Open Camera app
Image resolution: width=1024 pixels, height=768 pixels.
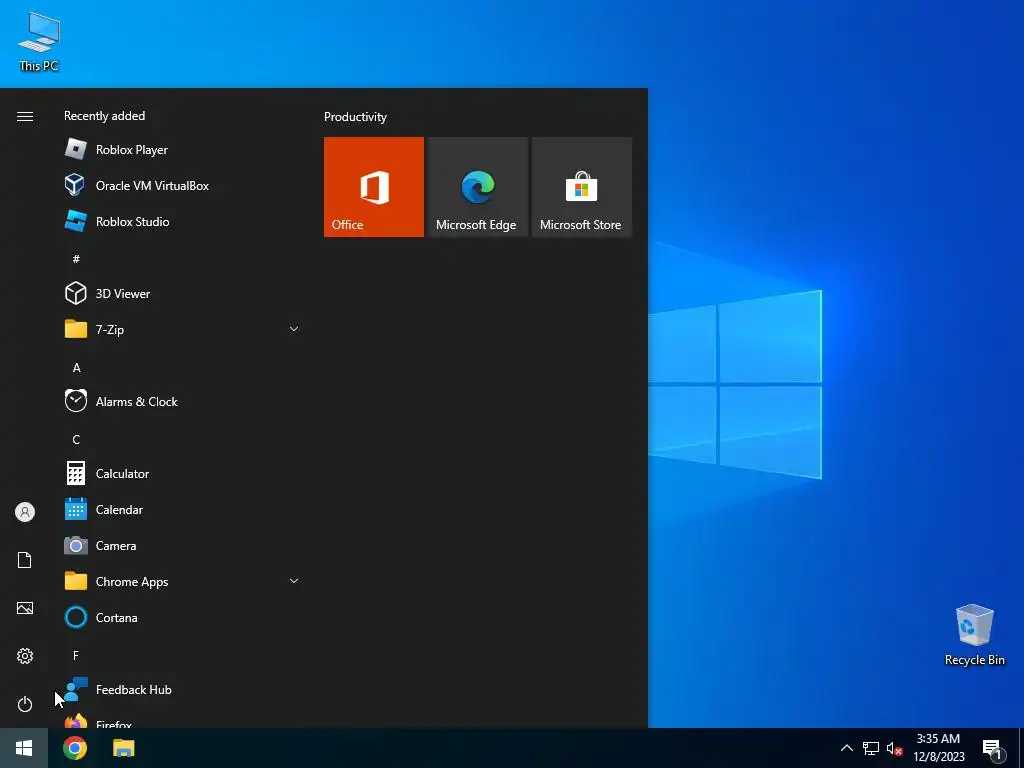click(x=182, y=545)
